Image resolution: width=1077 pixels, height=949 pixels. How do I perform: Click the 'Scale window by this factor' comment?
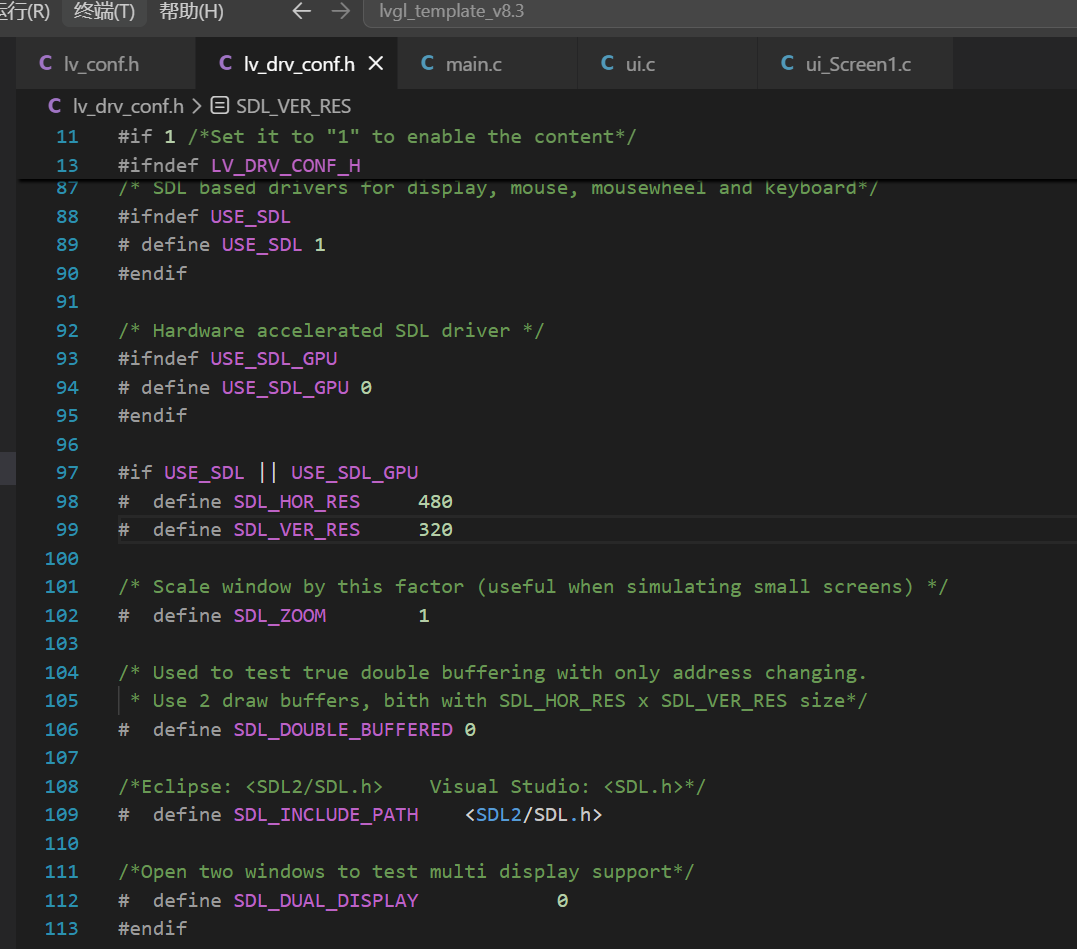tap(532, 587)
